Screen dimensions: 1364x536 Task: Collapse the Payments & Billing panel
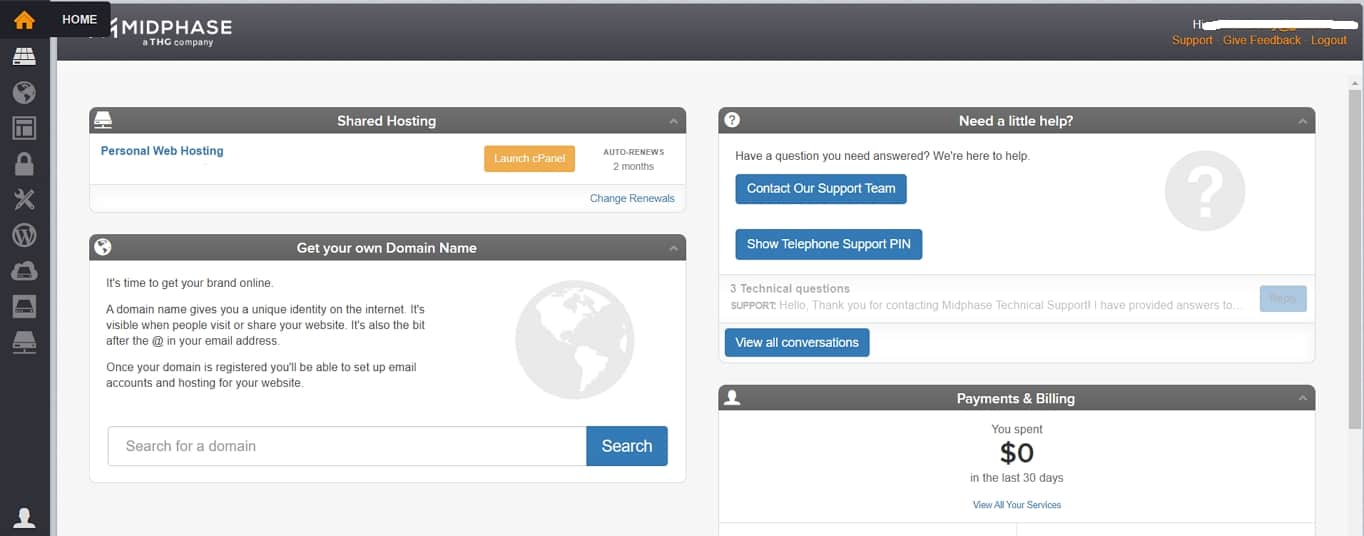[1302, 398]
